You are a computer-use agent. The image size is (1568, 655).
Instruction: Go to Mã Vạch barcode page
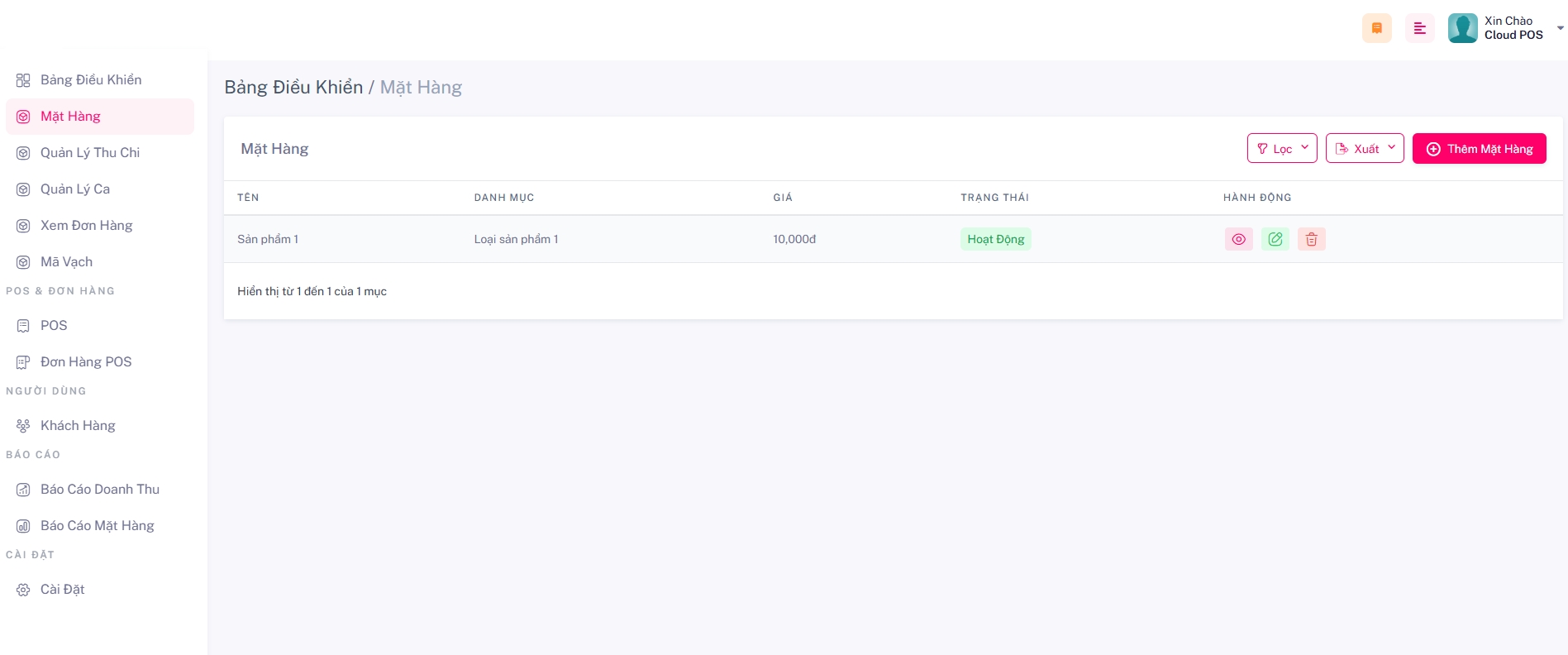pyautogui.click(x=66, y=261)
